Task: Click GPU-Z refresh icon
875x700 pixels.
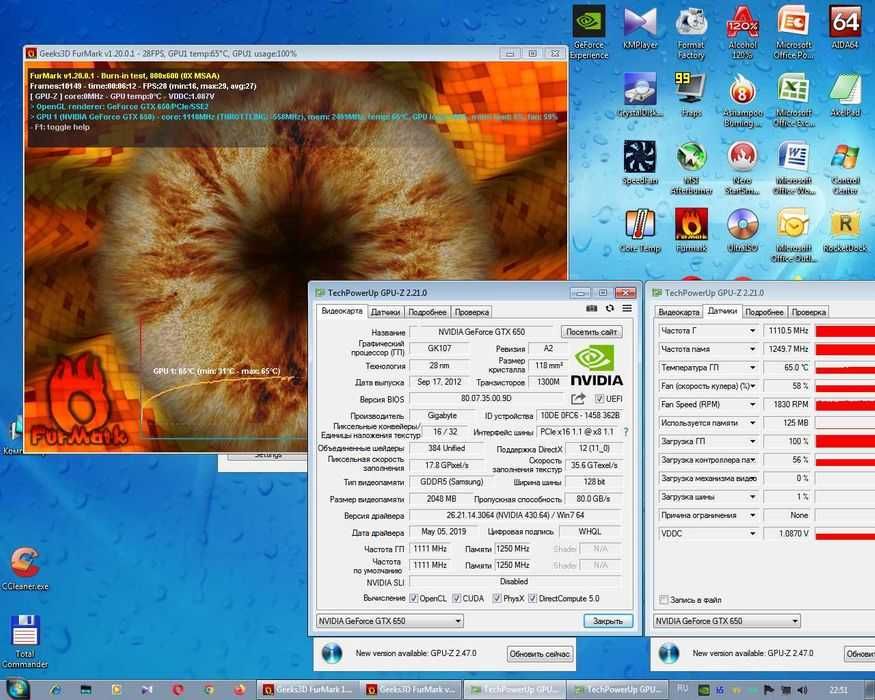Action: click(610, 309)
